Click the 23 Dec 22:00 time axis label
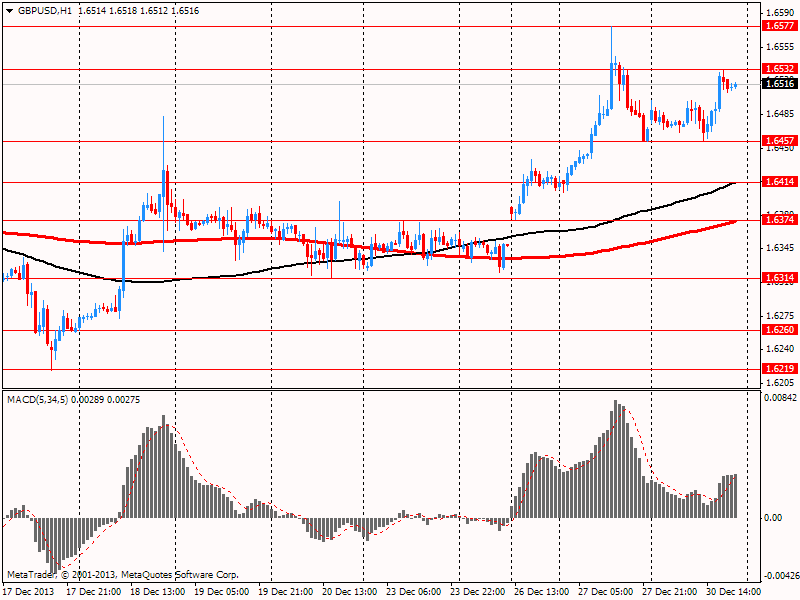 click(x=478, y=592)
